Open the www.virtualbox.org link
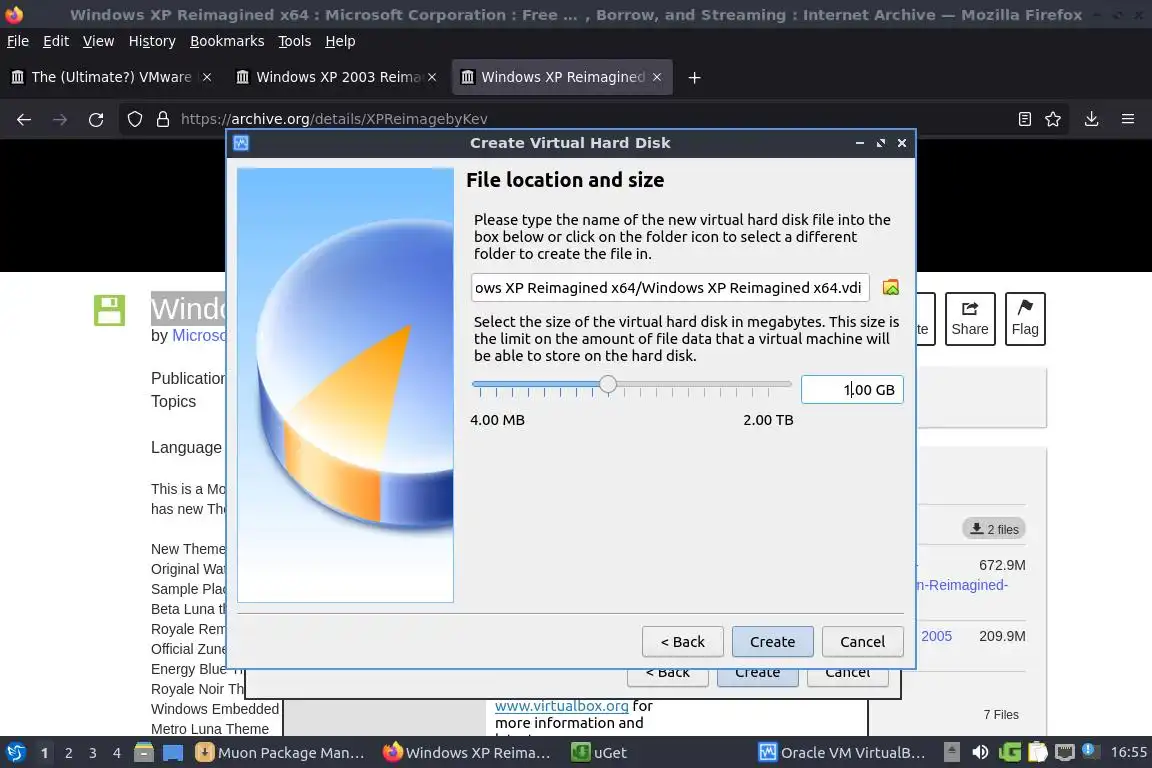This screenshot has width=1152, height=768. click(561, 706)
